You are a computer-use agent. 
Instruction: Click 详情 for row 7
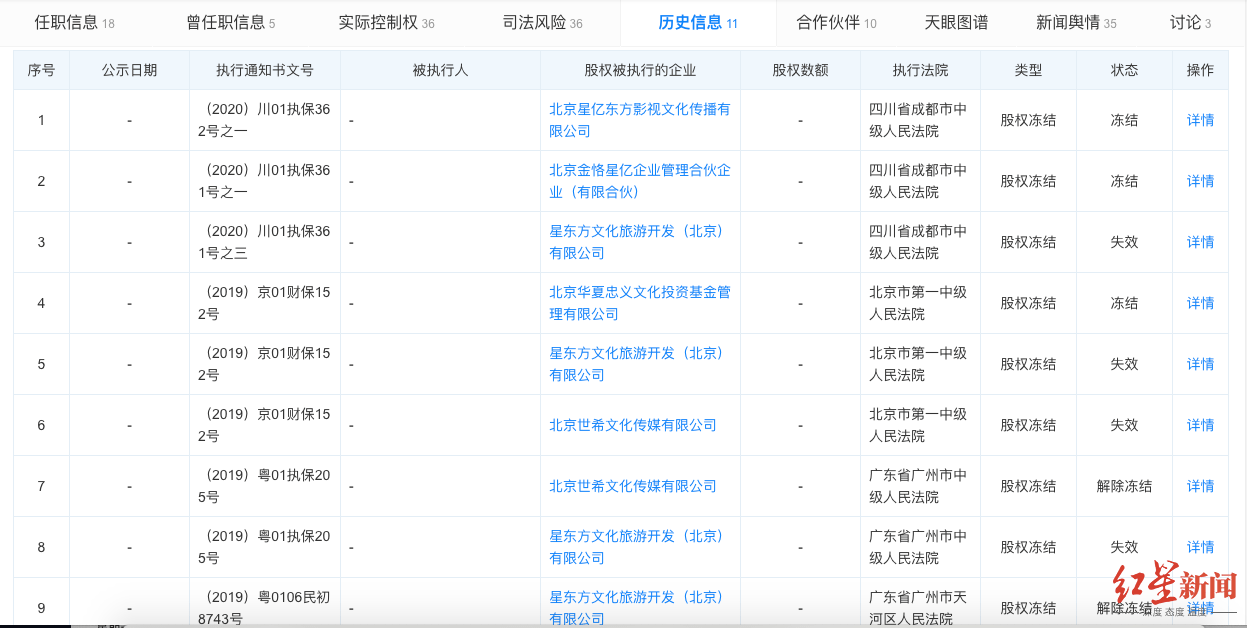point(1200,486)
